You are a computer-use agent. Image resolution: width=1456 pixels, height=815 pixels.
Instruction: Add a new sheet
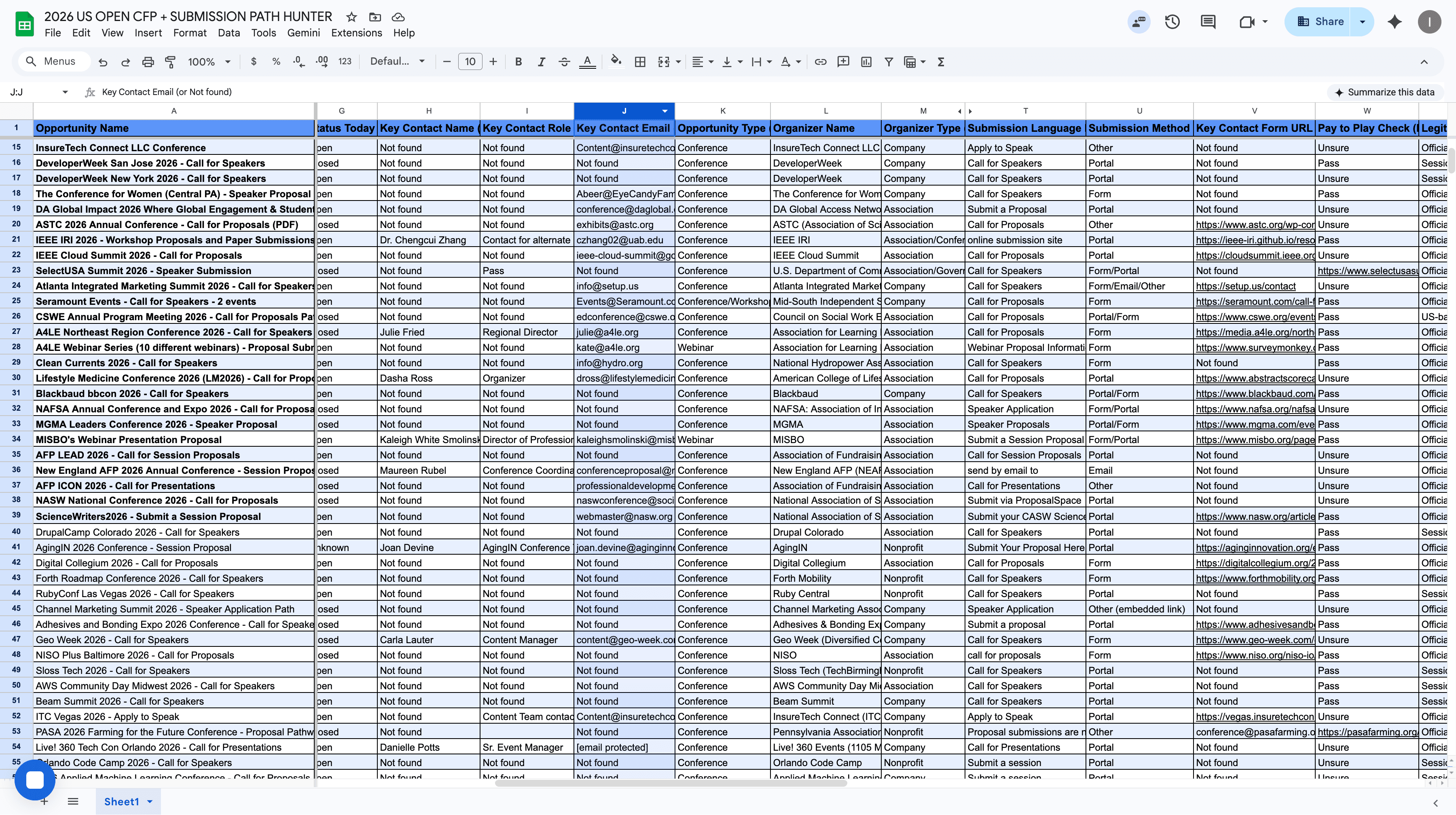tap(44, 801)
